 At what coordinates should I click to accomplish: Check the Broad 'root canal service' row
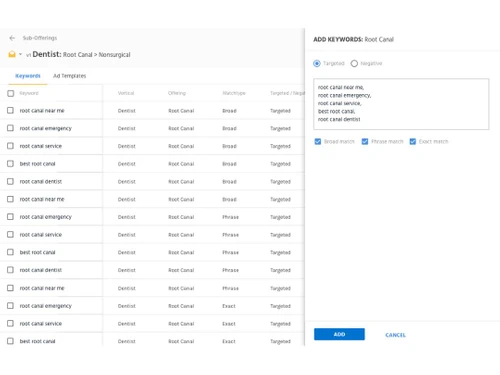[x=11, y=146]
